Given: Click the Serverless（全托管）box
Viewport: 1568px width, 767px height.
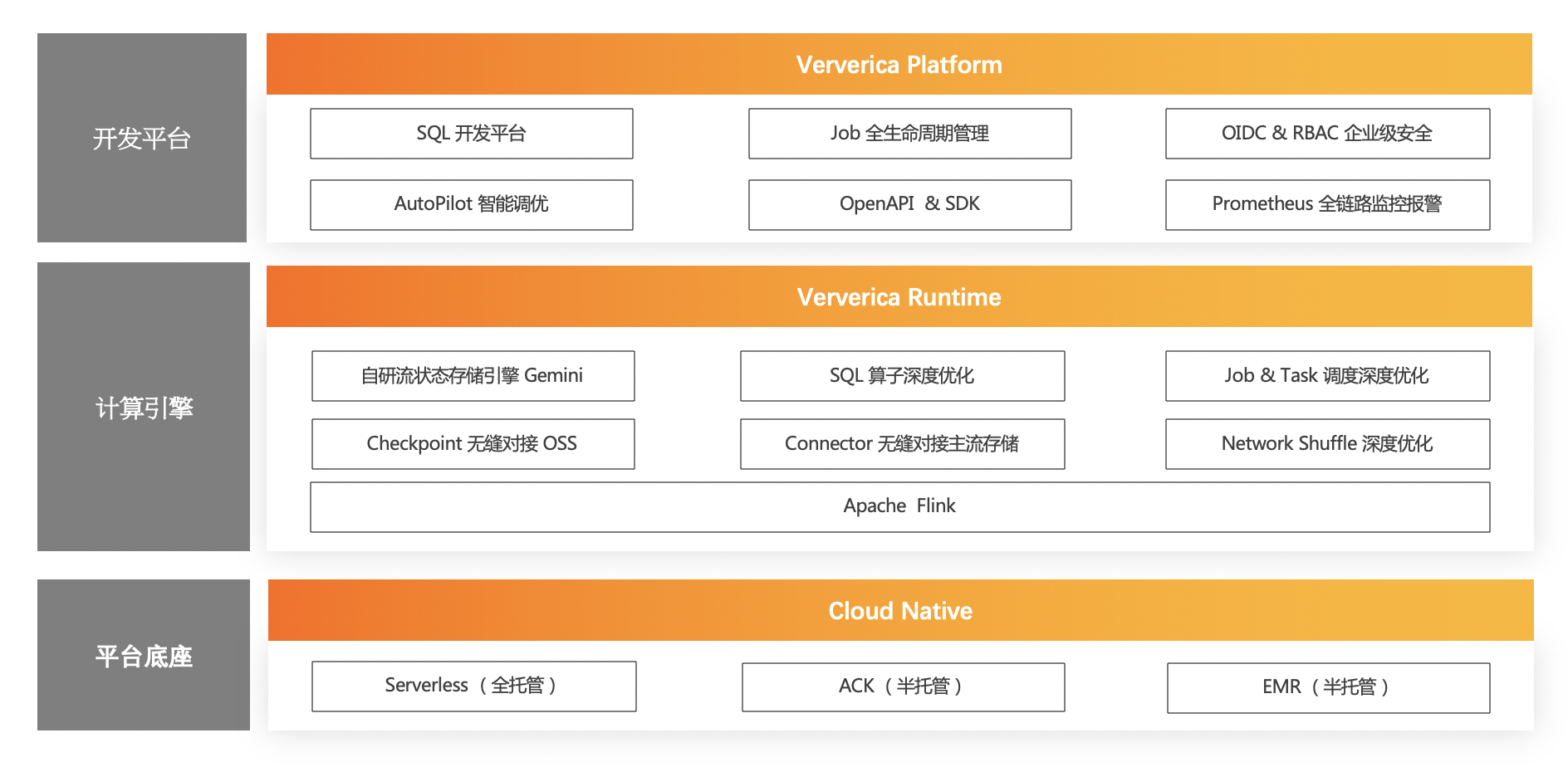Looking at the screenshot, I should coord(474,686).
